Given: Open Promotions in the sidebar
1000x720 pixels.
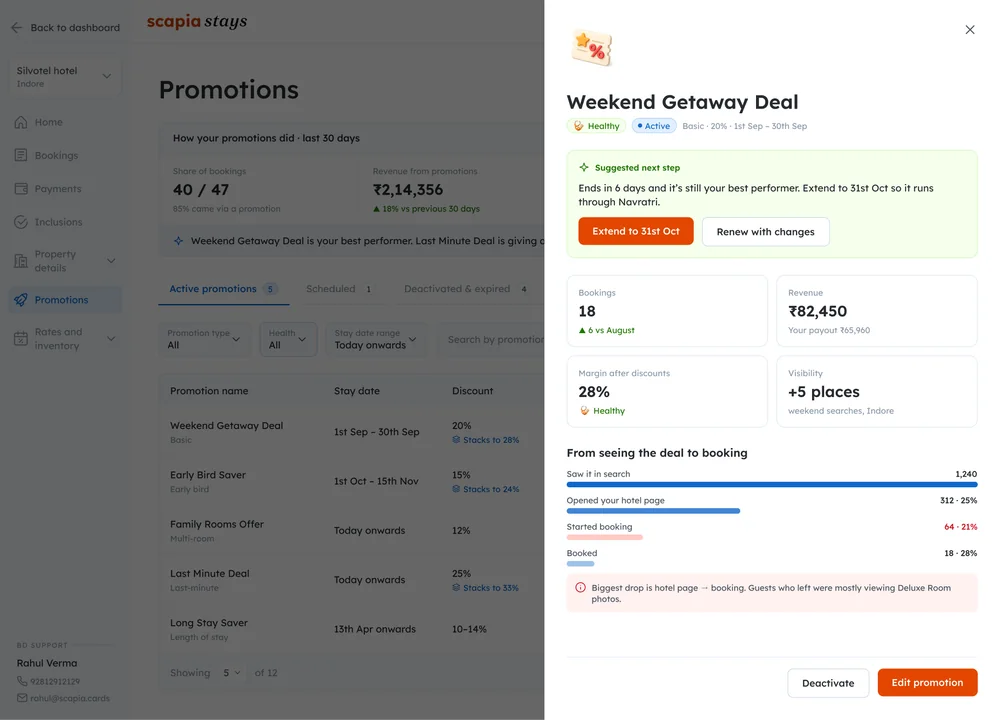Looking at the screenshot, I should [64, 300].
